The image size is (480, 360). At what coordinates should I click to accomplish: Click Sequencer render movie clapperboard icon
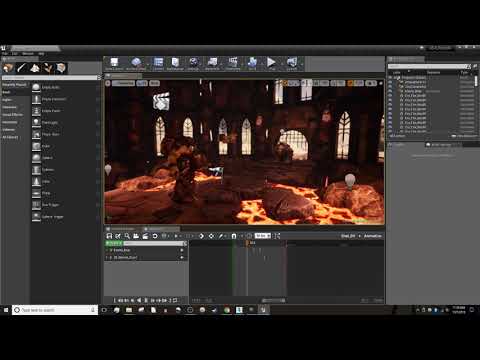click(x=145, y=236)
